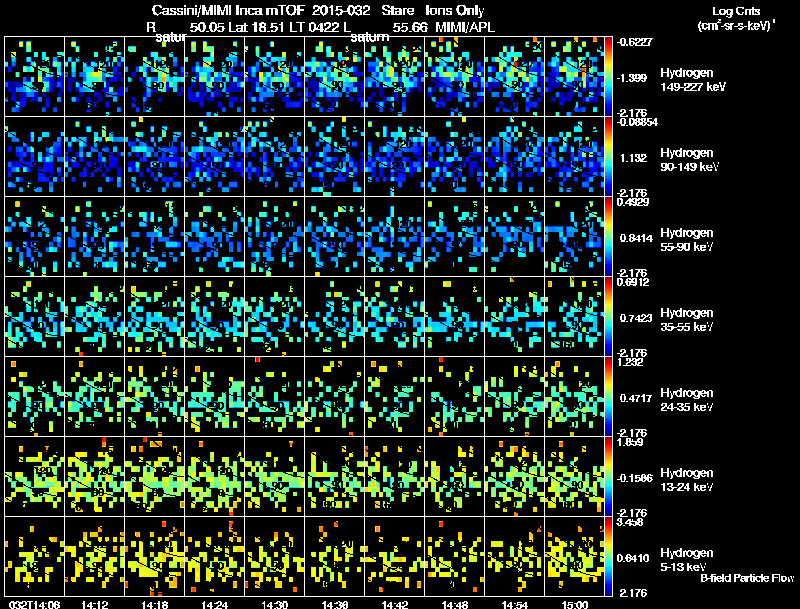Click the '-0.6227' color scale maximum
Image resolution: width=800 pixels, height=609 pixels.
[634, 42]
